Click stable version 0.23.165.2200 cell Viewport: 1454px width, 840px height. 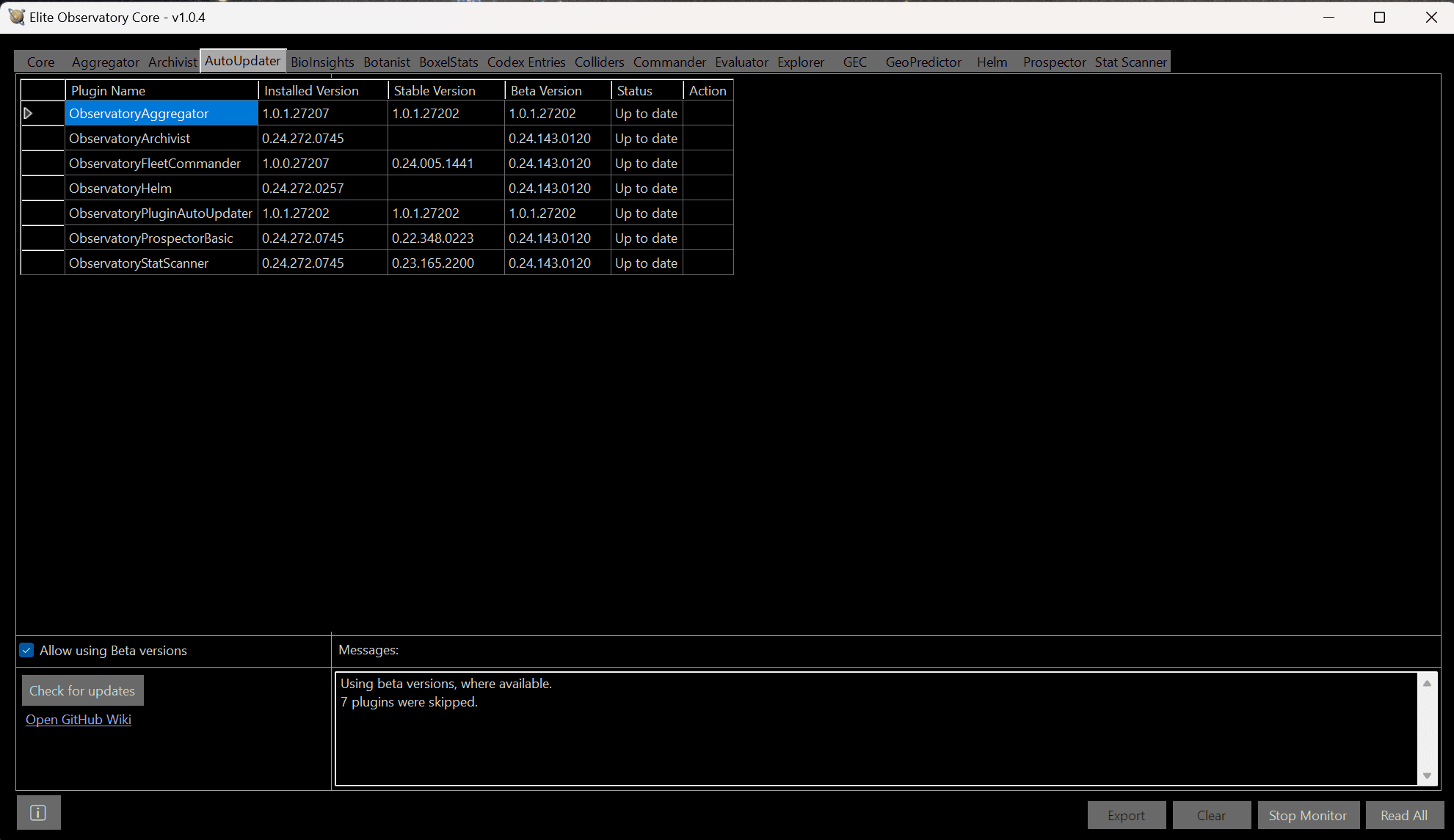446,263
